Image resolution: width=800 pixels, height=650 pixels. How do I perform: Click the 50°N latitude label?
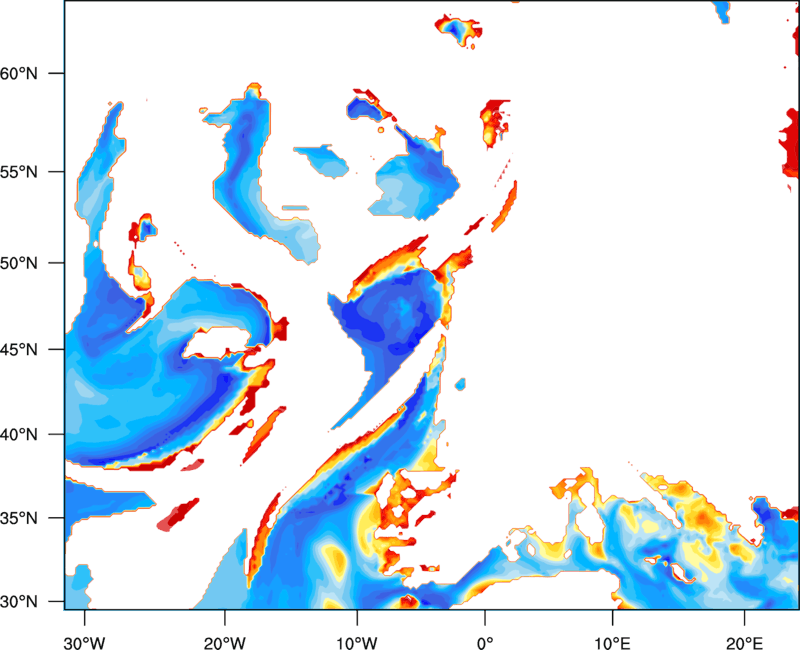(19, 263)
